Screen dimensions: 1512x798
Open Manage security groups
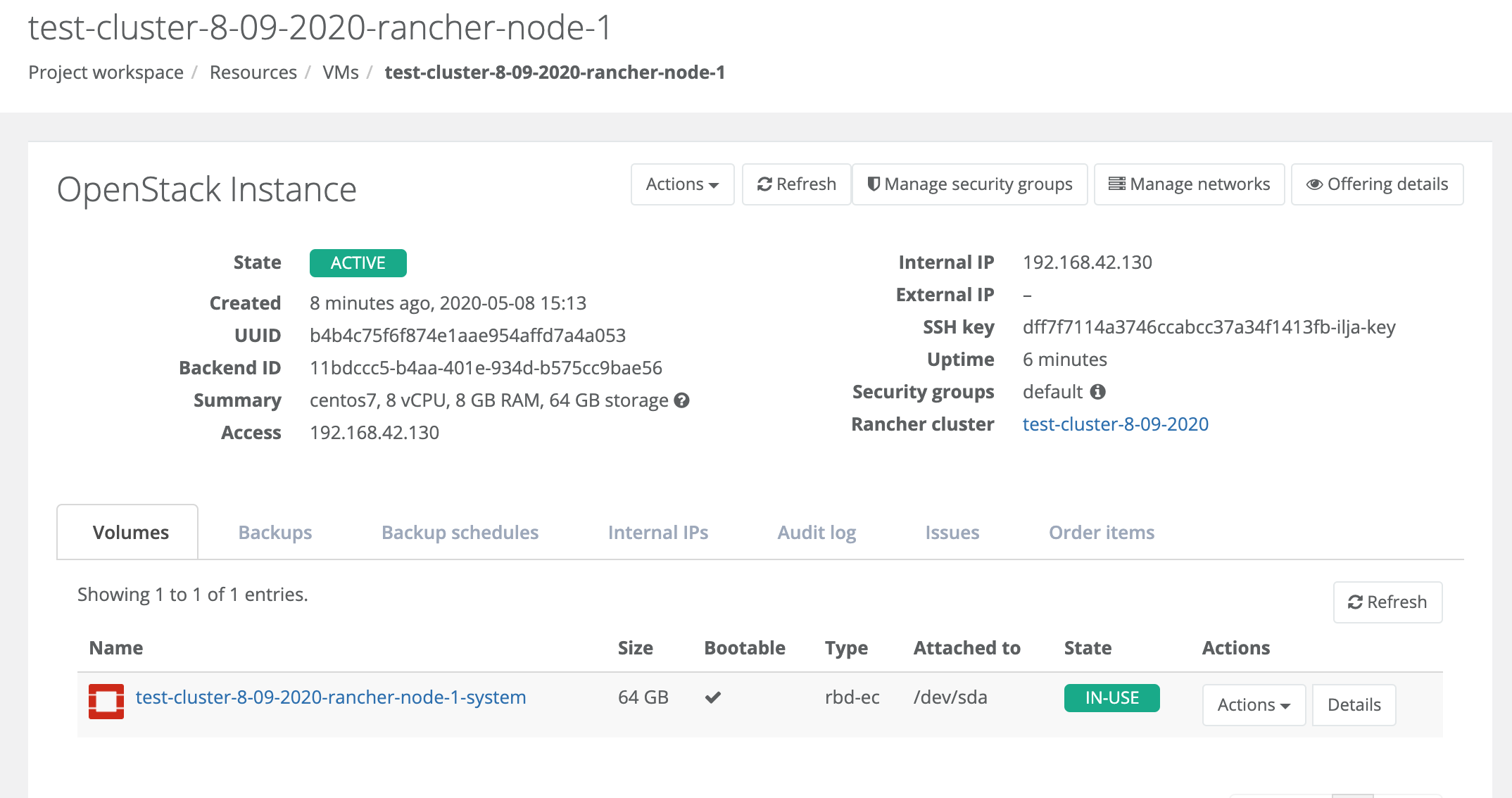[x=969, y=184]
